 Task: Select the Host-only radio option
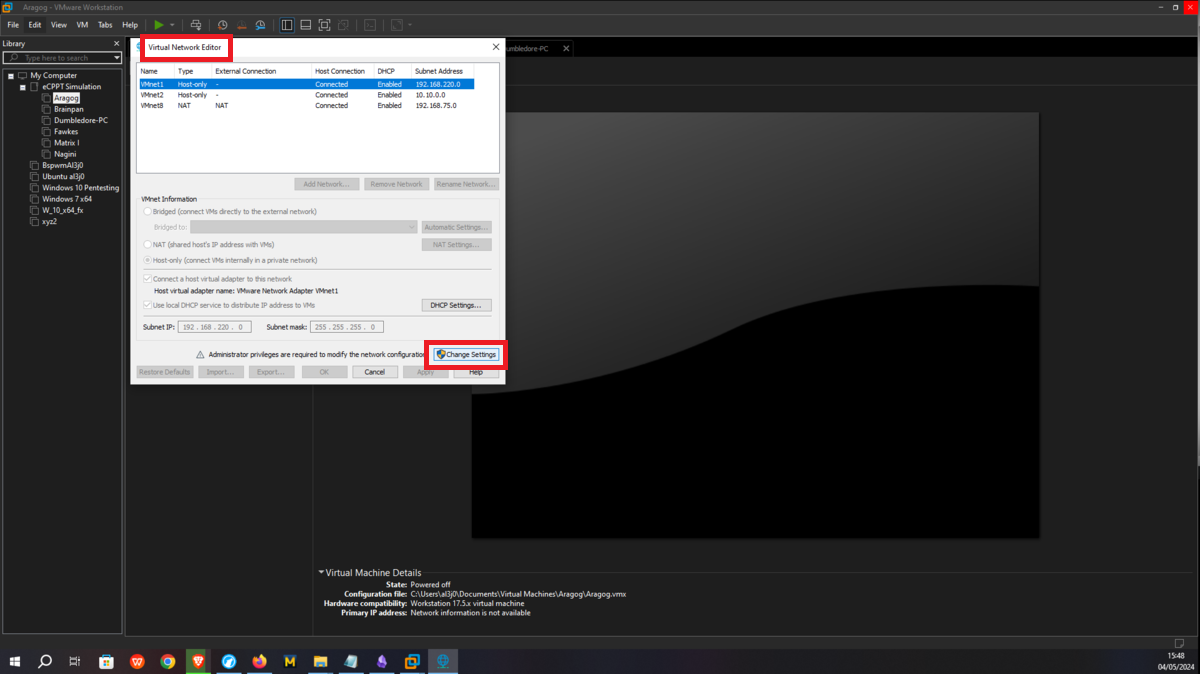[149, 260]
